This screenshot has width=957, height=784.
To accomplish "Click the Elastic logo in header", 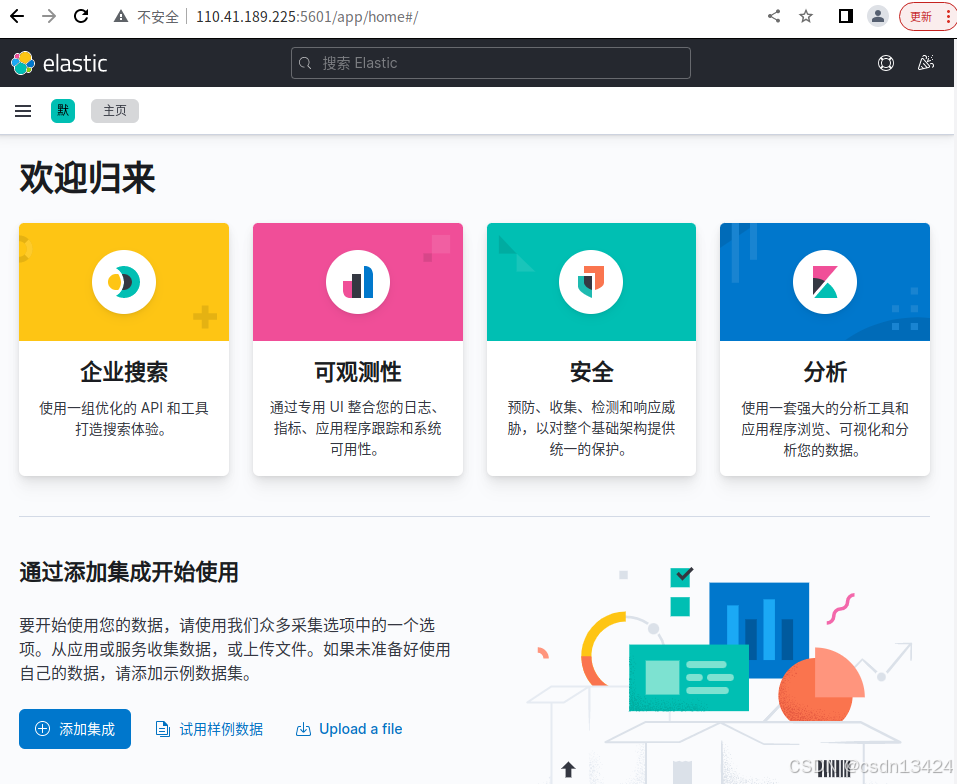I will [x=59, y=63].
